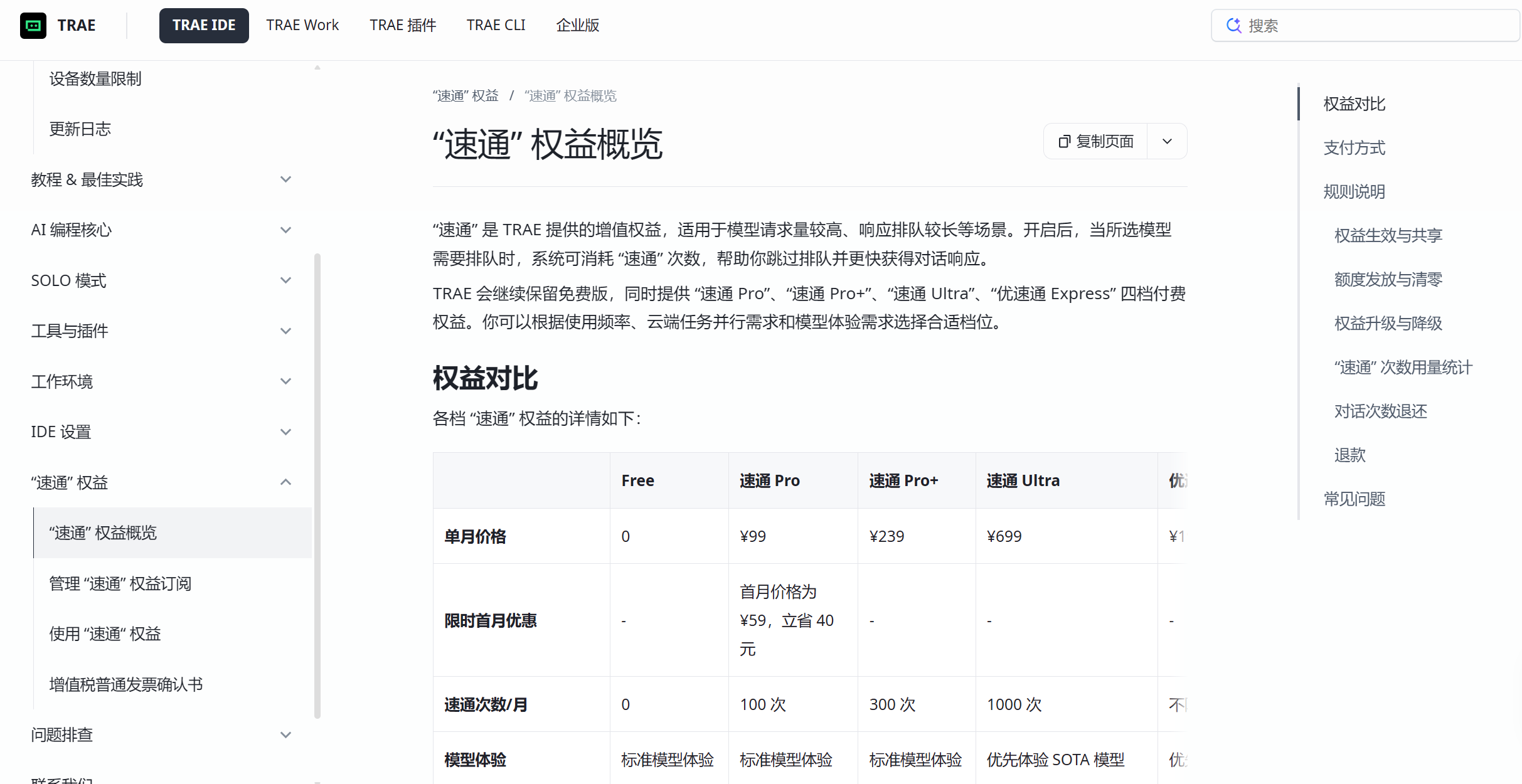The width and height of the screenshot is (1522, 784).
Task: Click the “速通” 权益概览 page title
Action: tap(548, 145)
